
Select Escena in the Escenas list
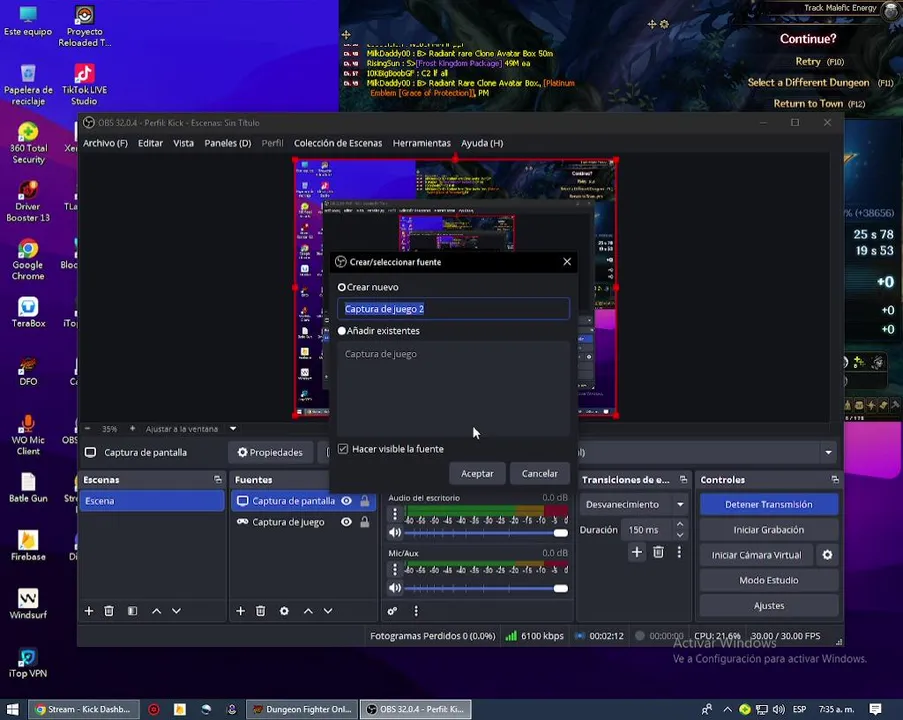click(x=151, y=501)
